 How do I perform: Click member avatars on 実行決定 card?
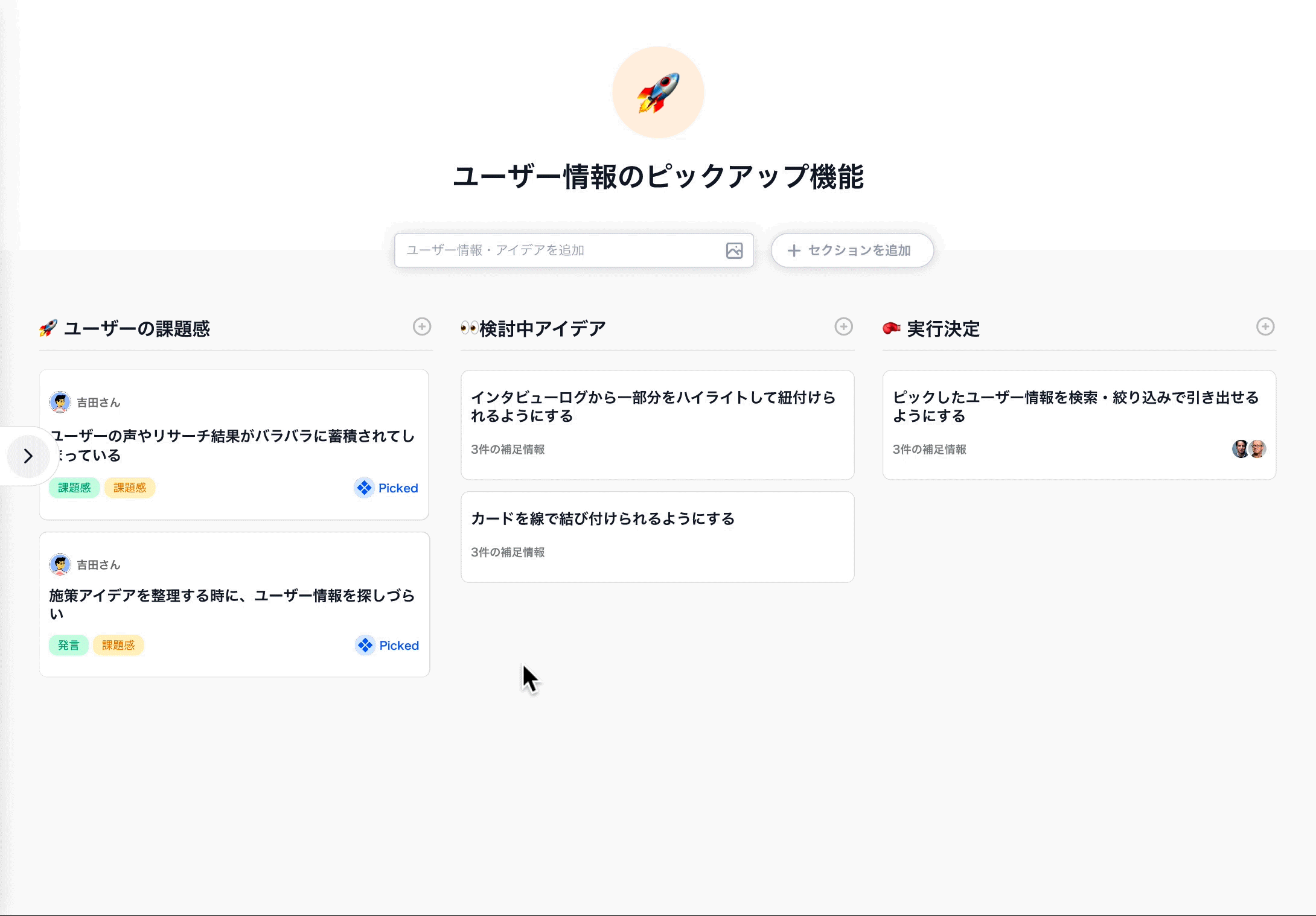click(x=1248, y=449)
